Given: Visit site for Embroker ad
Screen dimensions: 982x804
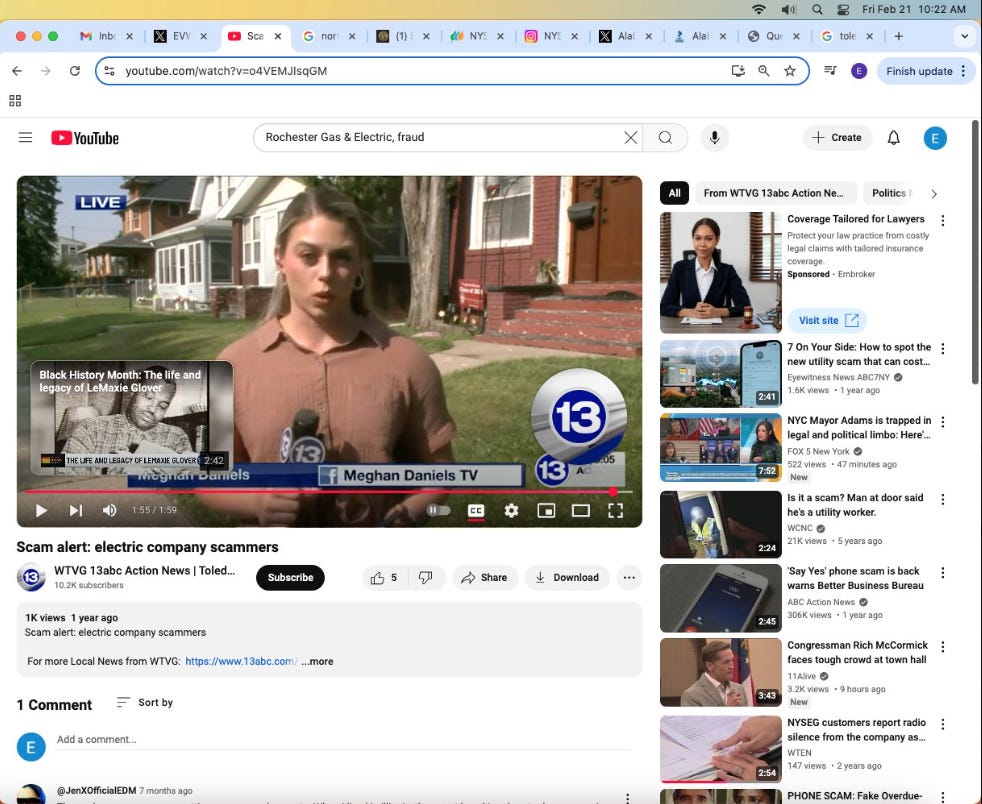Looking at the screenshot, I should pos(828,320).
